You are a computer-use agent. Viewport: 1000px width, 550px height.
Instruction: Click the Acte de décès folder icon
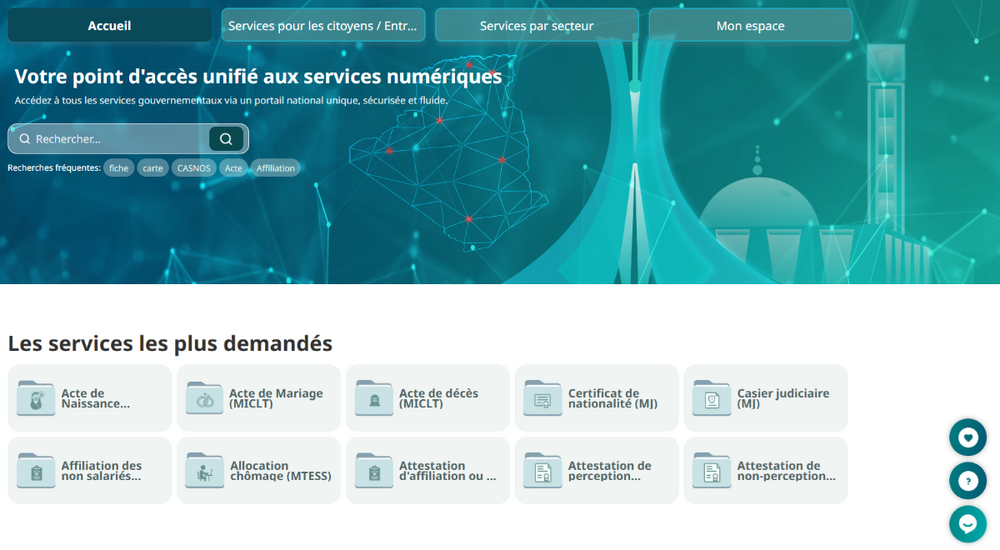(374, 398)
